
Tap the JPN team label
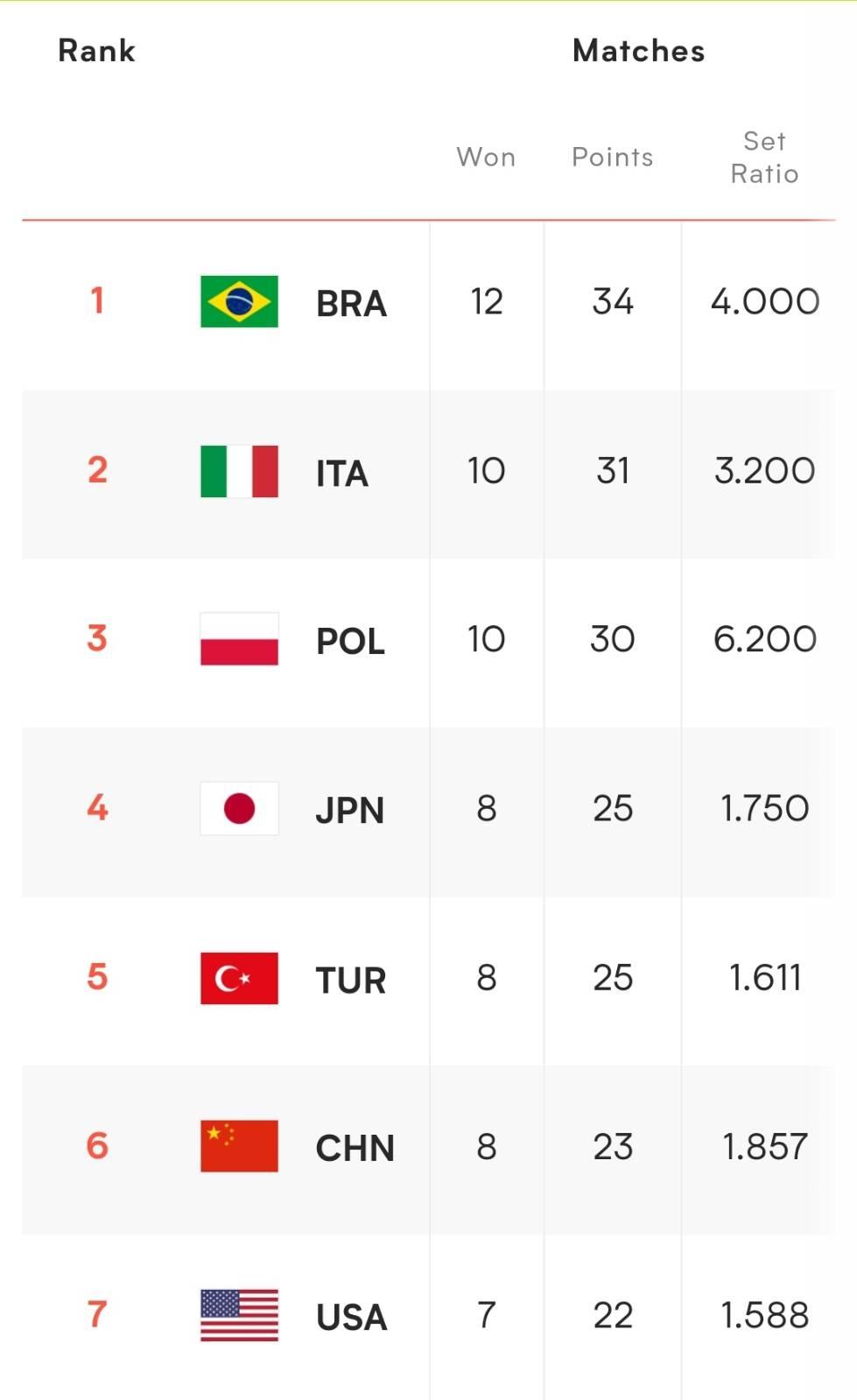point(349,811)
